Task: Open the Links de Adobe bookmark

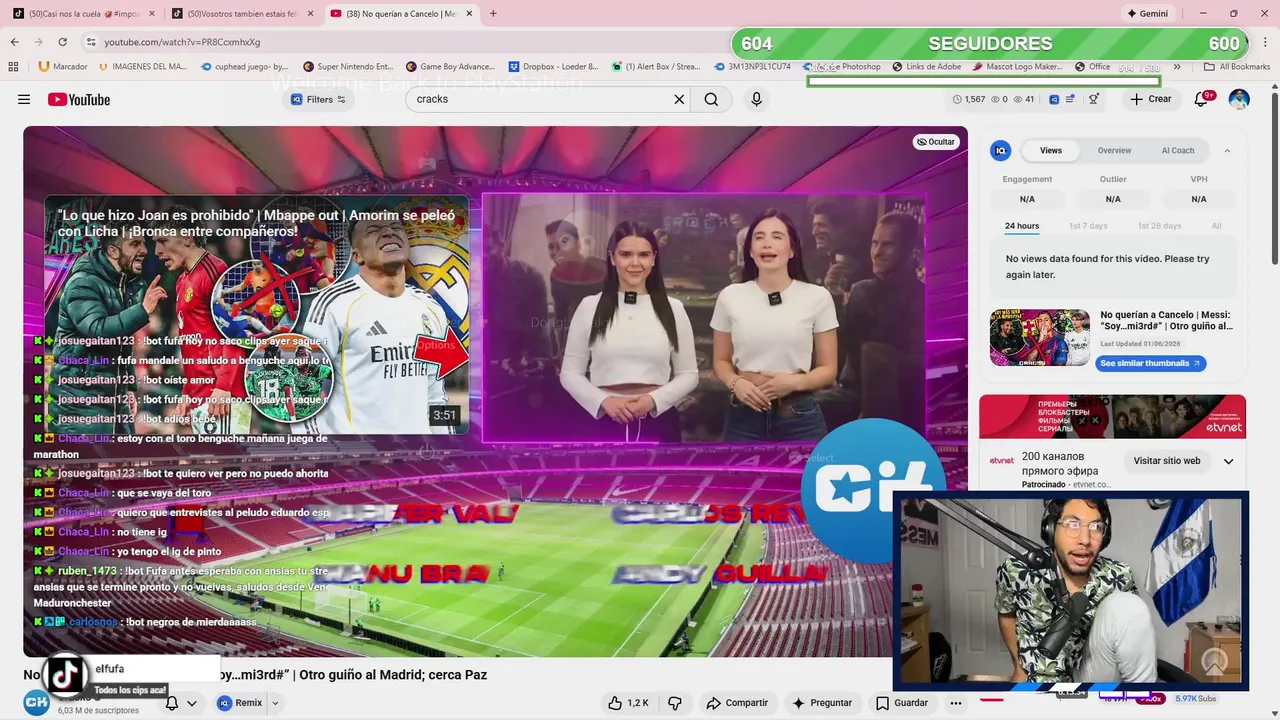Action: [925, 67]
